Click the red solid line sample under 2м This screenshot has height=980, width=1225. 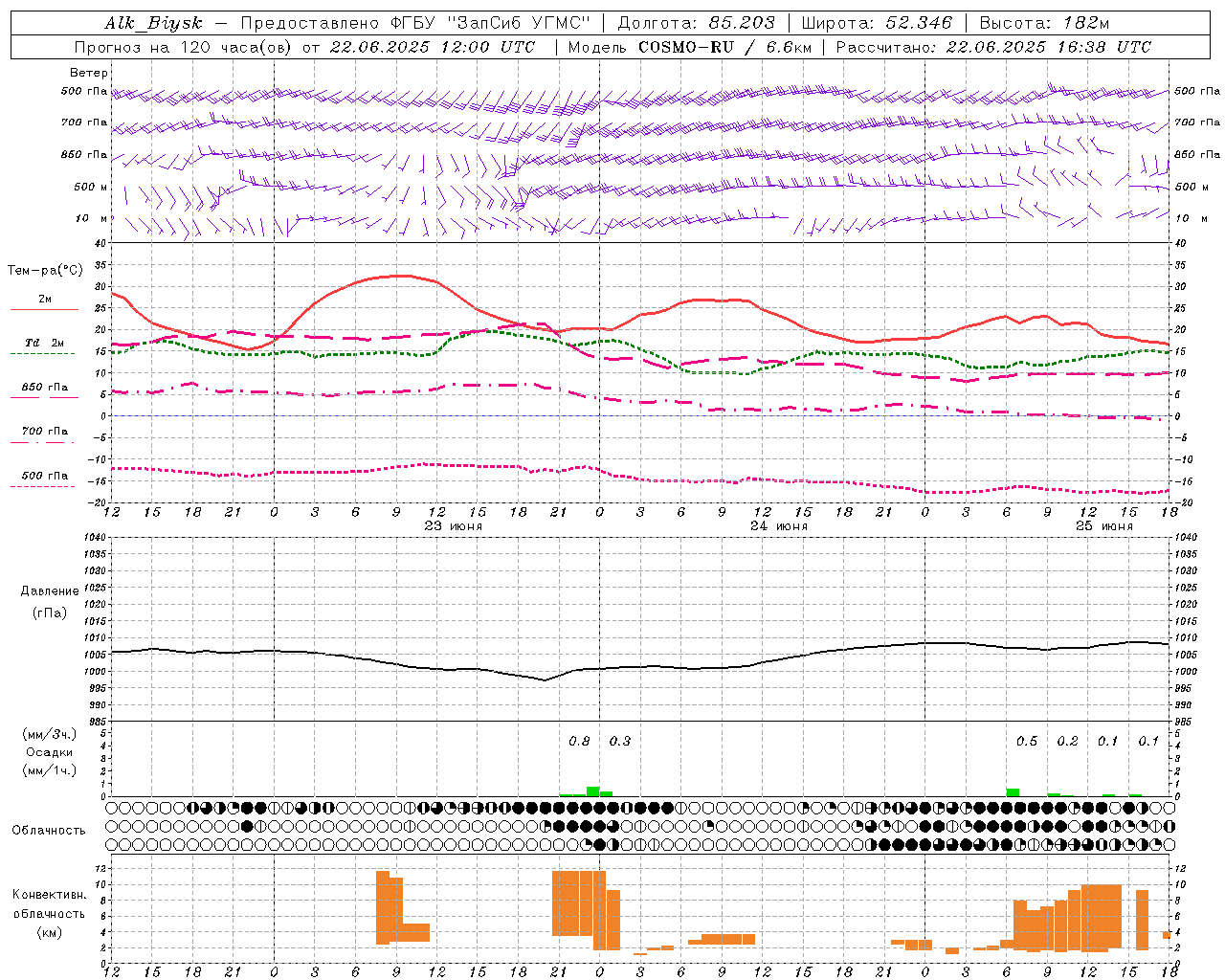coord(44,310)
